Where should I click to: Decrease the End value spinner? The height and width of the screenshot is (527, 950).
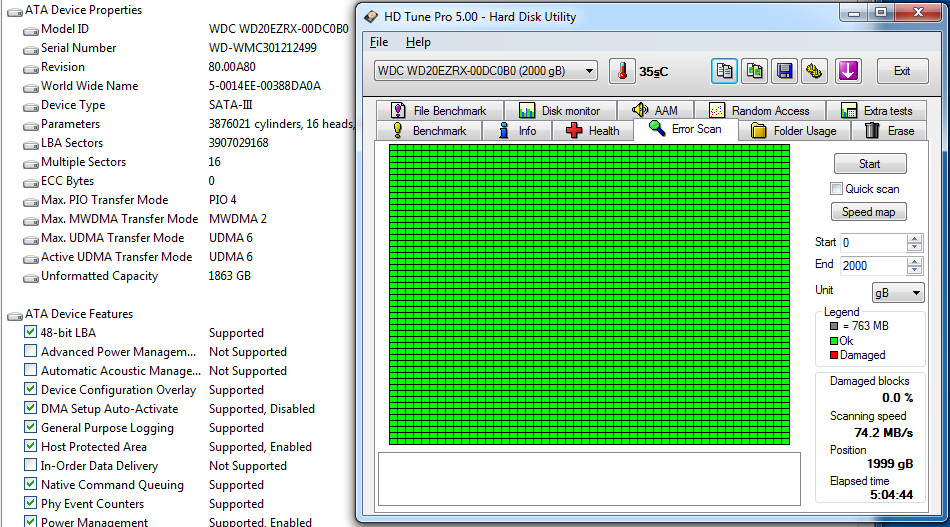click(x=914, y=270)
